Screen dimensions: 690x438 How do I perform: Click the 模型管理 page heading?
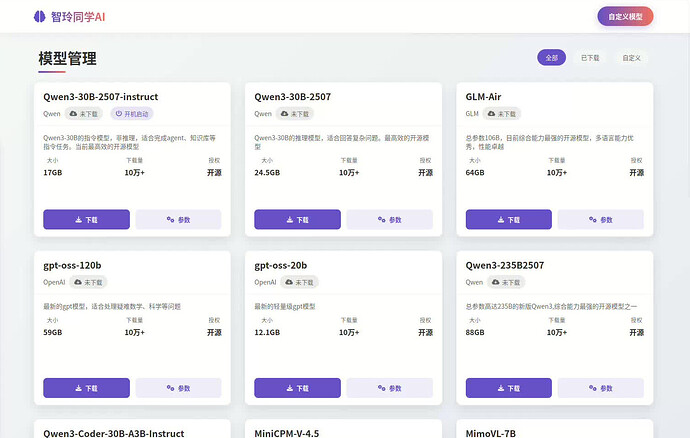click(x=67, y=59)
